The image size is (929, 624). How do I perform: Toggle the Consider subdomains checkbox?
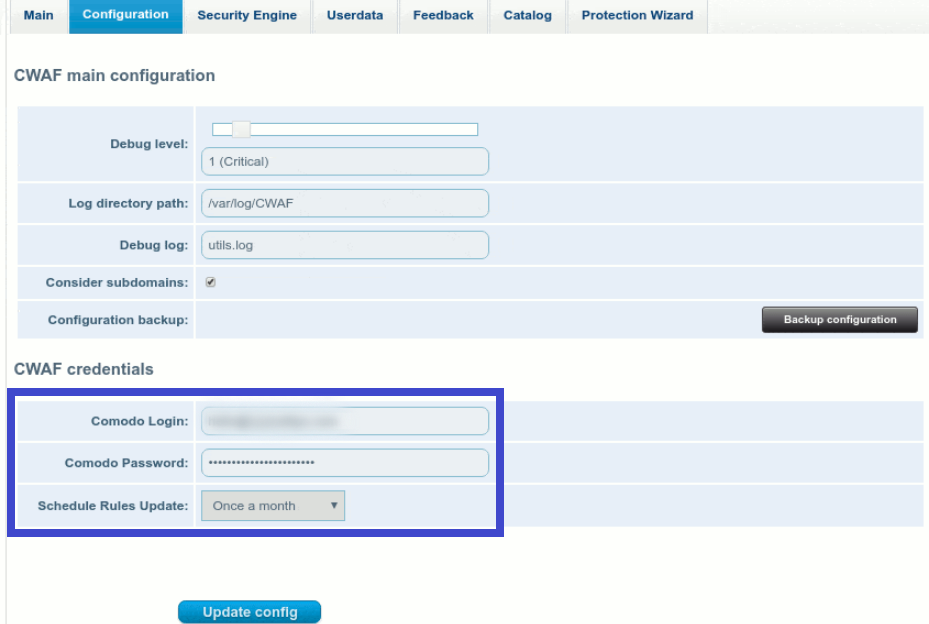[x=210, y=282]
